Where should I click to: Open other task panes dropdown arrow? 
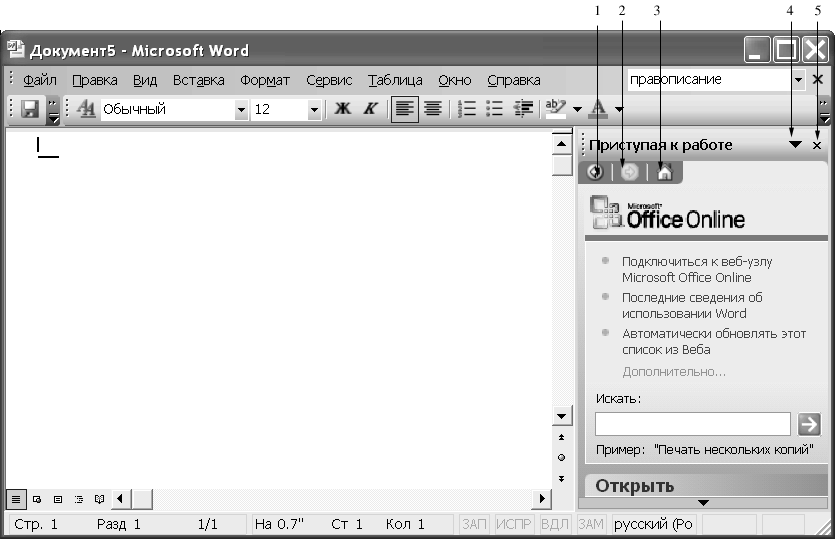[x=795, y=145]
